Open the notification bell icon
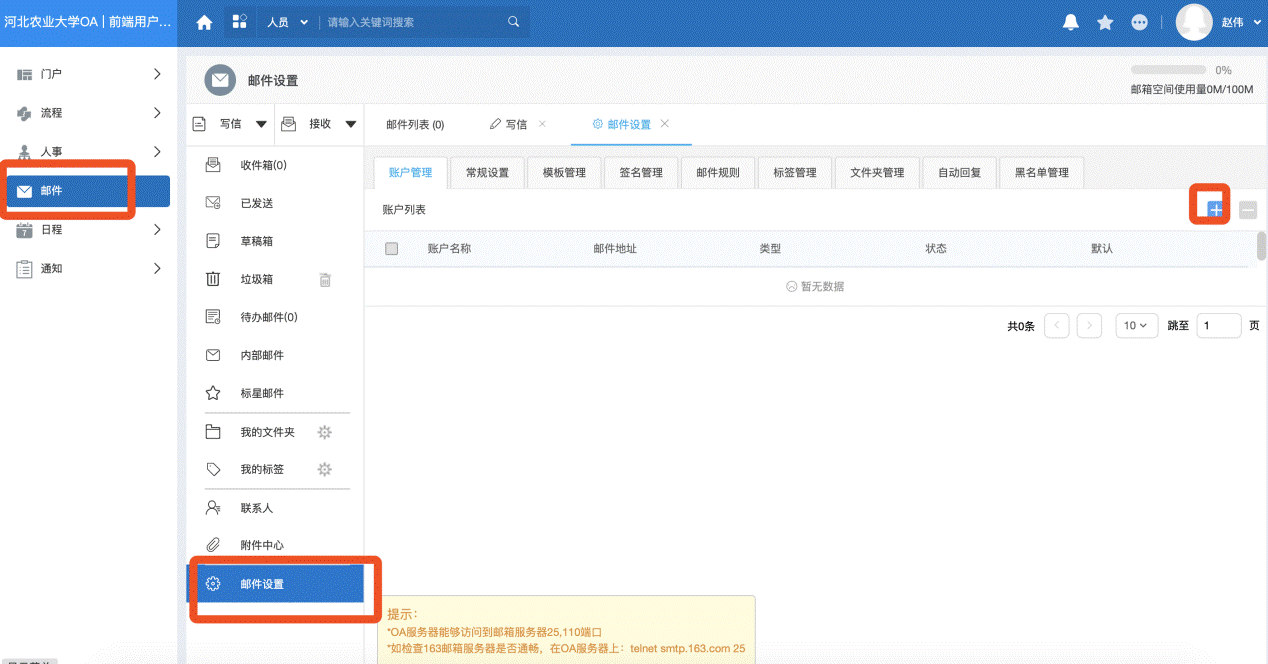The height and width of the screenshot is (664, 1268). (1071, 22)
